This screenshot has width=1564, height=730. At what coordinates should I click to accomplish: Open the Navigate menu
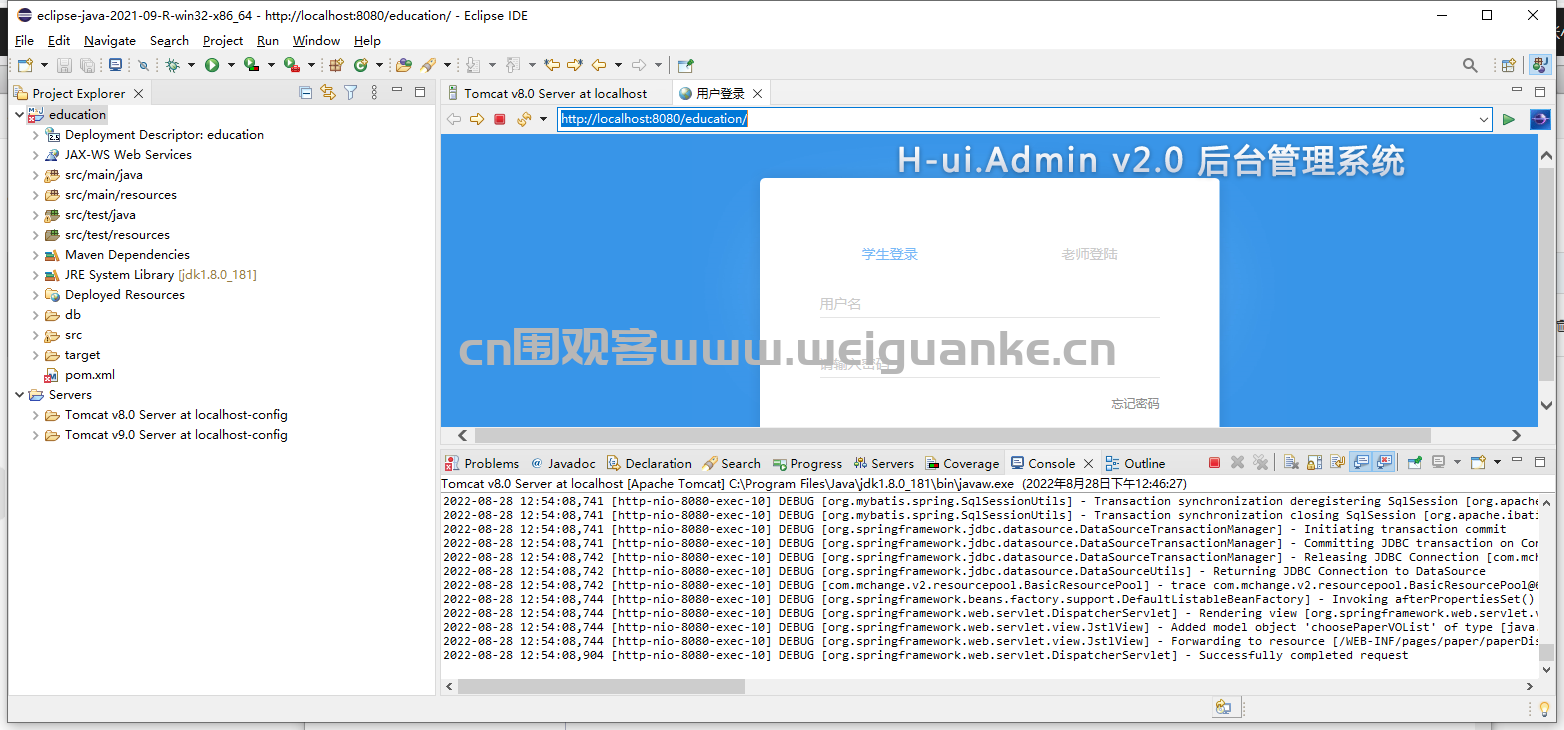[110, 41]
